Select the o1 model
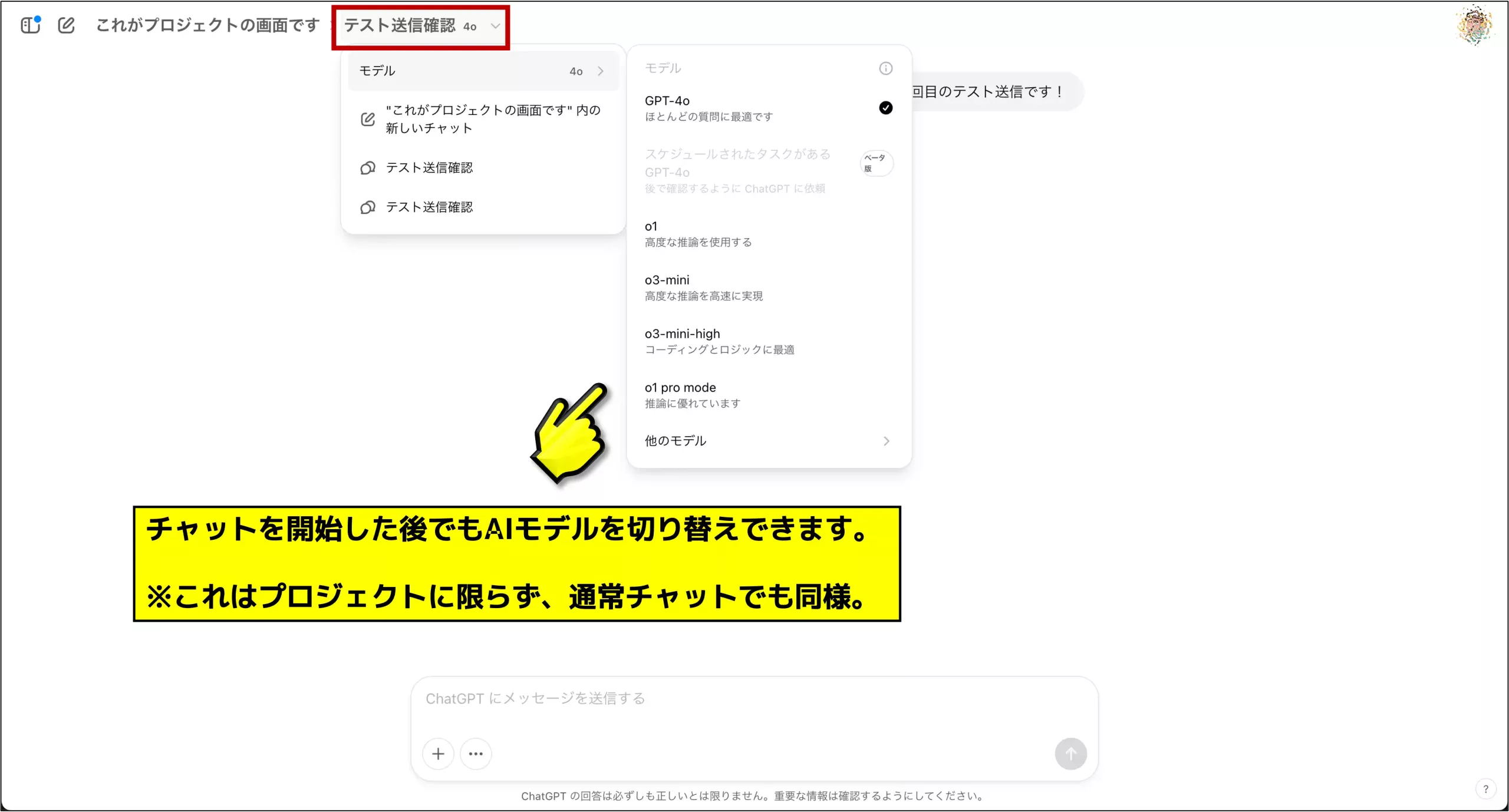 tap(769, 233)
